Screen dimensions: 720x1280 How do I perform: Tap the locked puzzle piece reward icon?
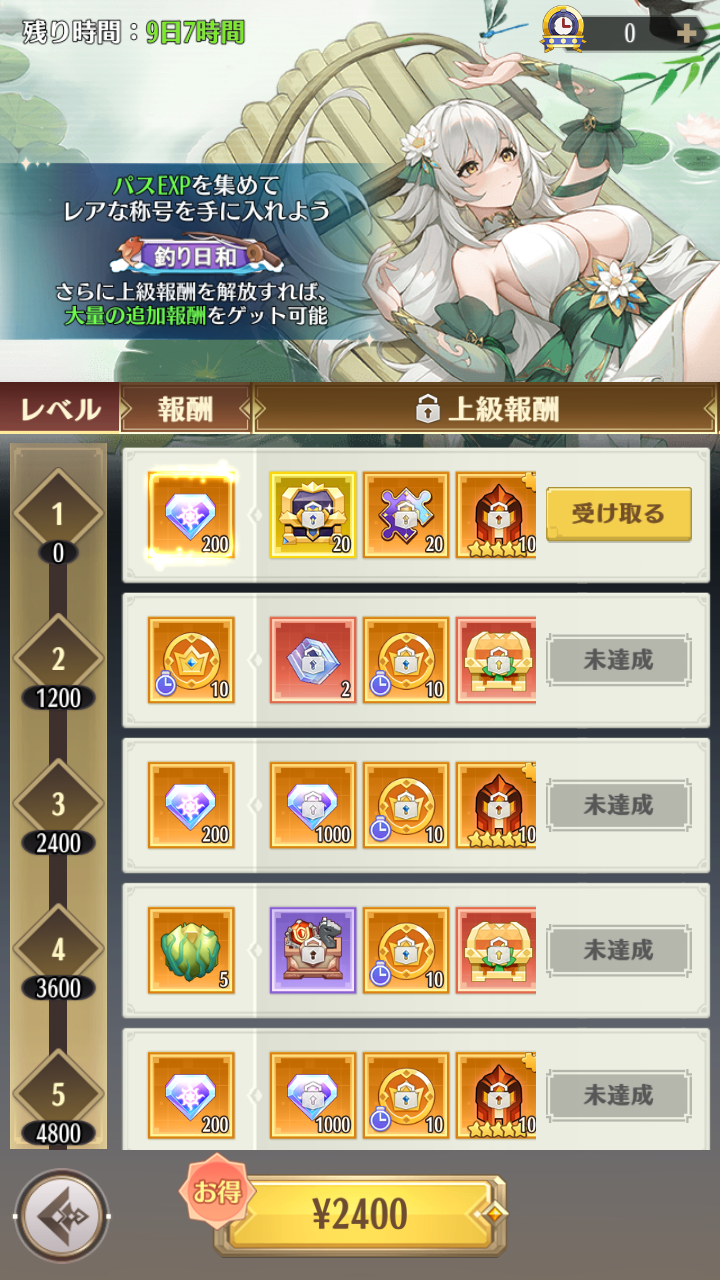[406, 515]
